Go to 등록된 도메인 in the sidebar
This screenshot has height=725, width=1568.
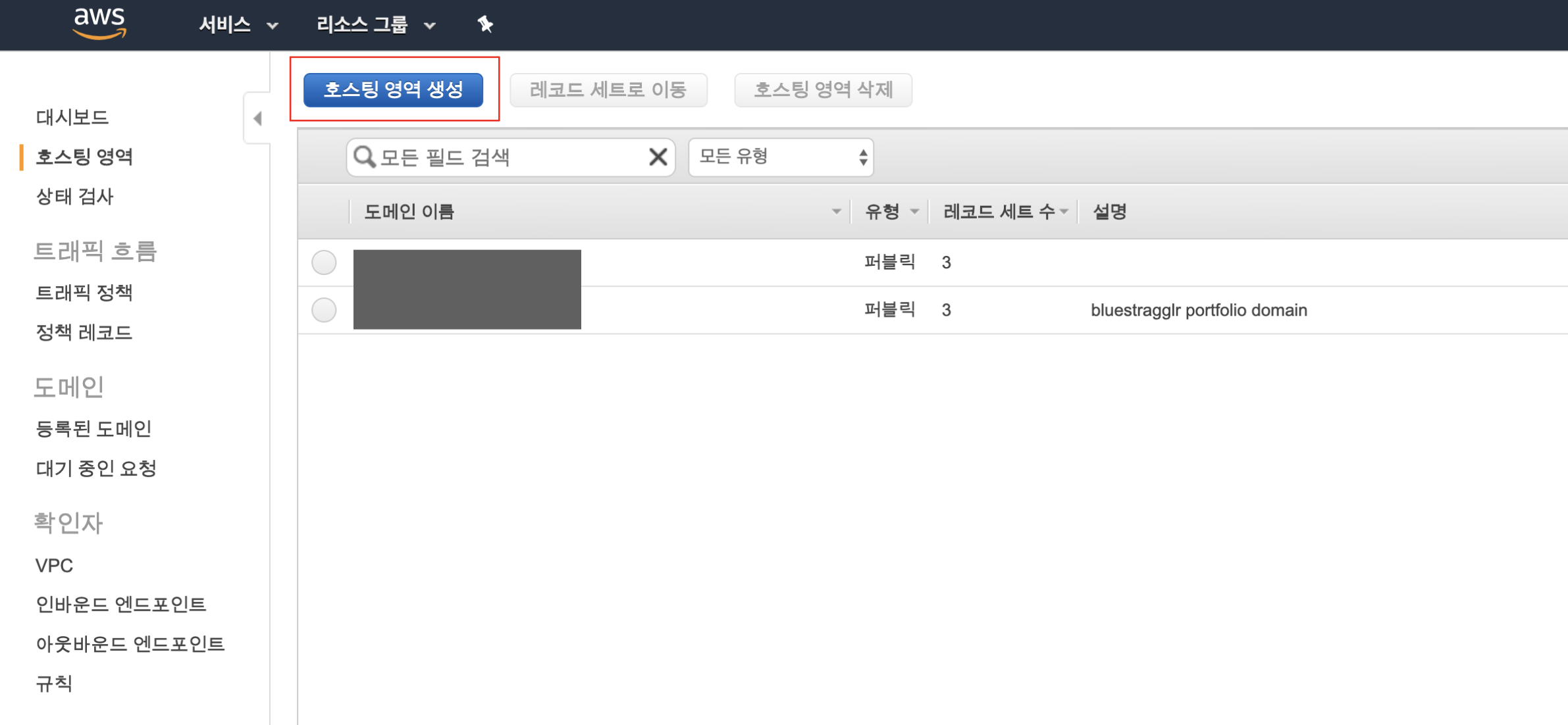[x=94, y=428]
